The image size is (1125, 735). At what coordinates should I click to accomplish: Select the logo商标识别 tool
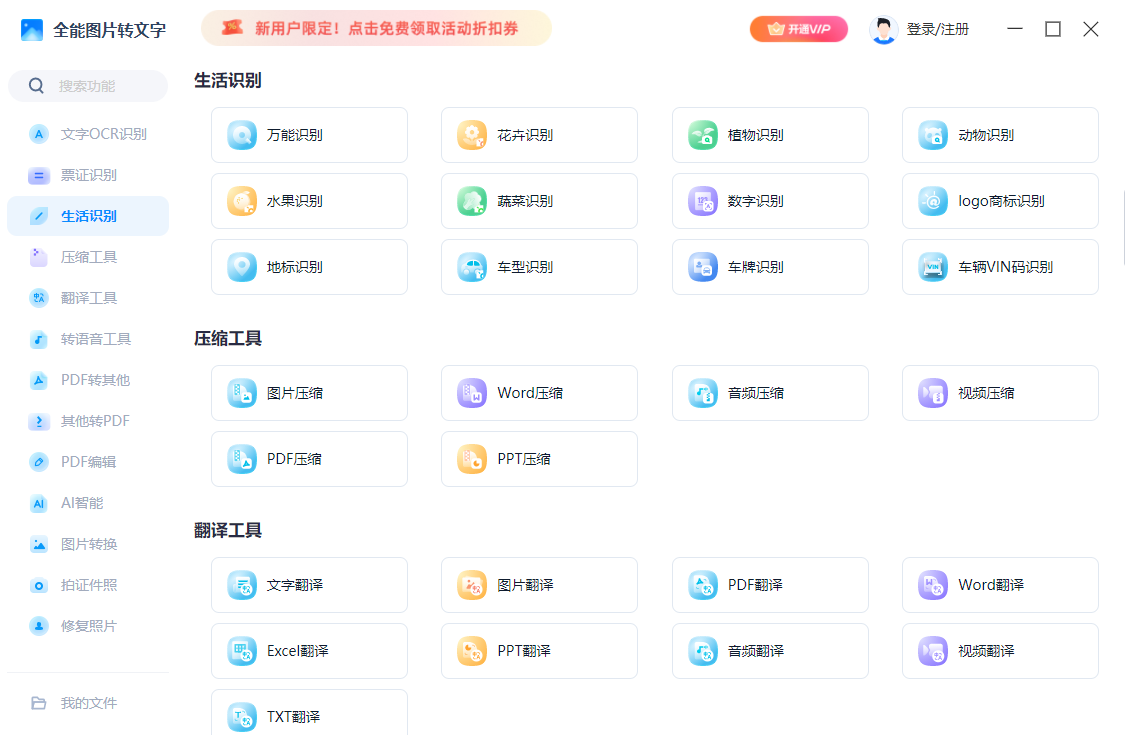999,201
